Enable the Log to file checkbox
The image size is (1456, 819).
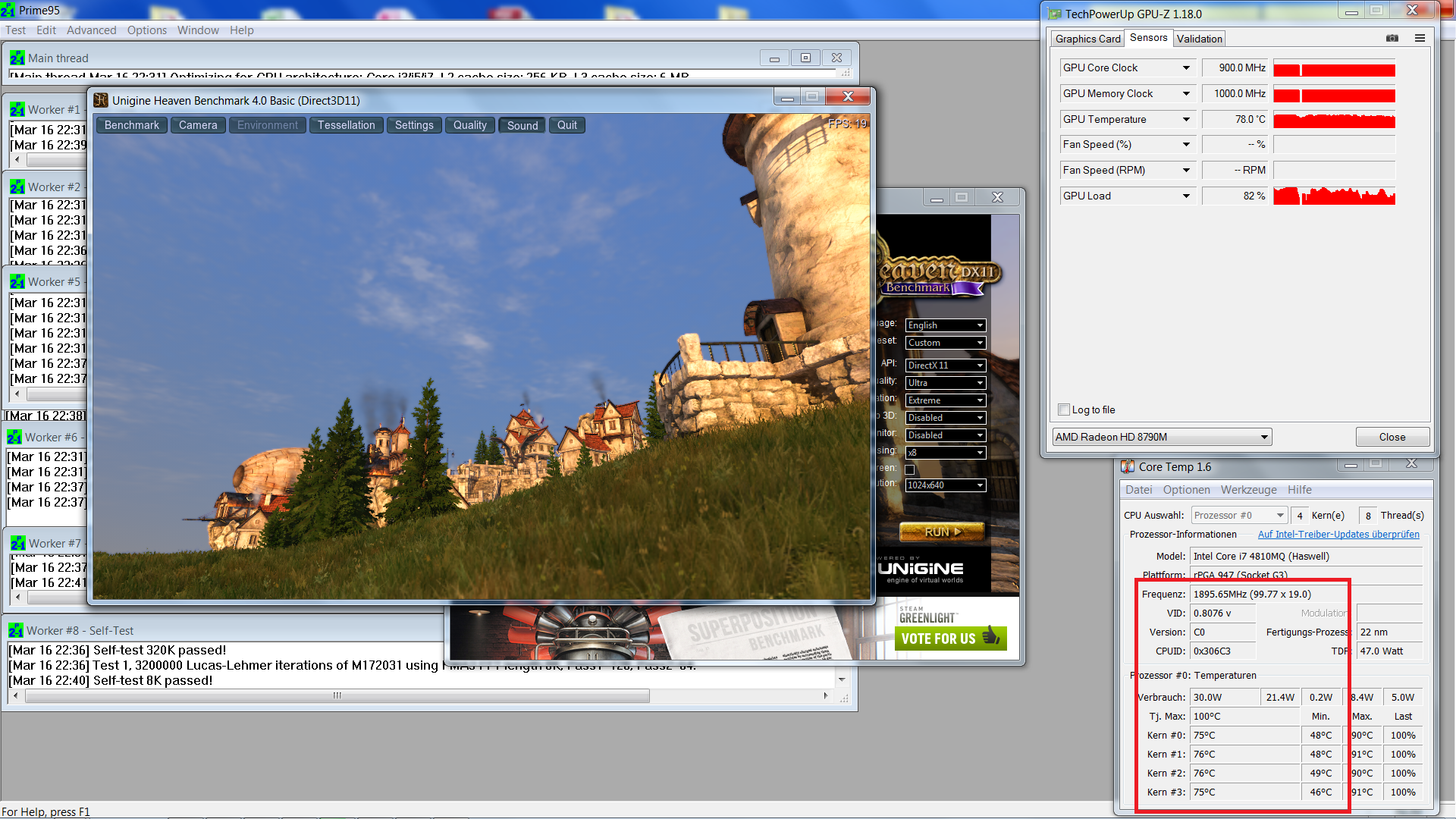pyautogui.click(x=1064, y=409)
